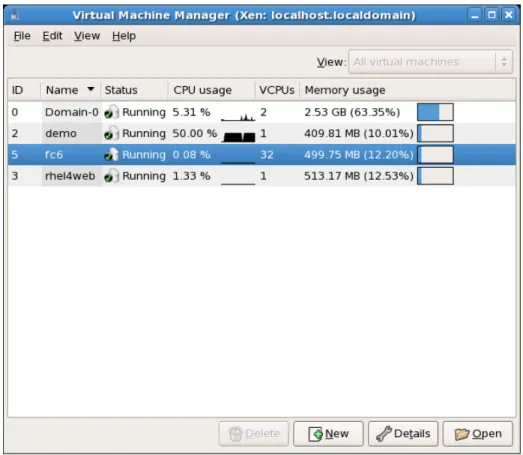Screen dimensions: 523x455
Task: Open the File menu
Action: tap(22, 36)
